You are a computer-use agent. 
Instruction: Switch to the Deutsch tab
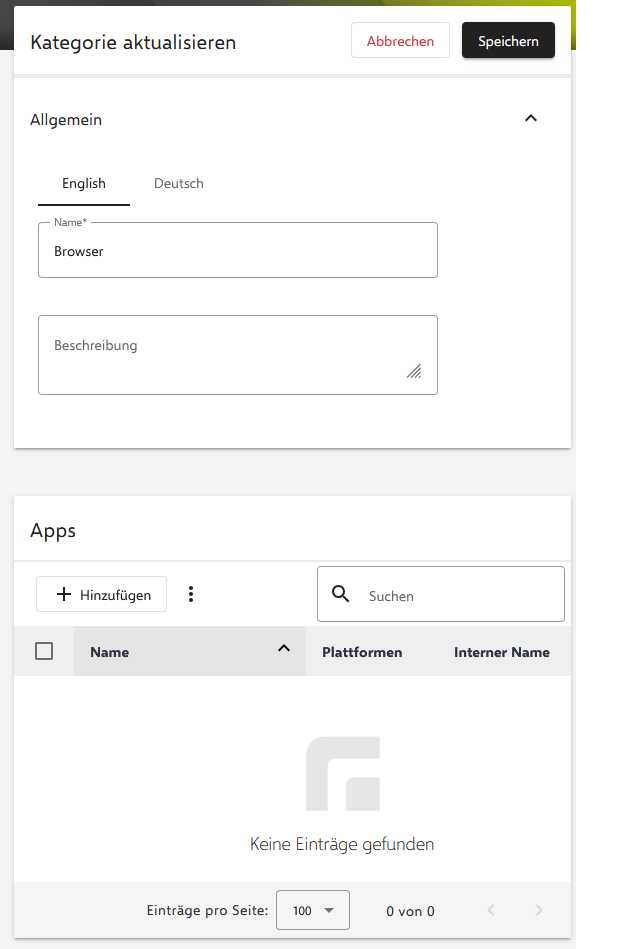pos(179,184)
